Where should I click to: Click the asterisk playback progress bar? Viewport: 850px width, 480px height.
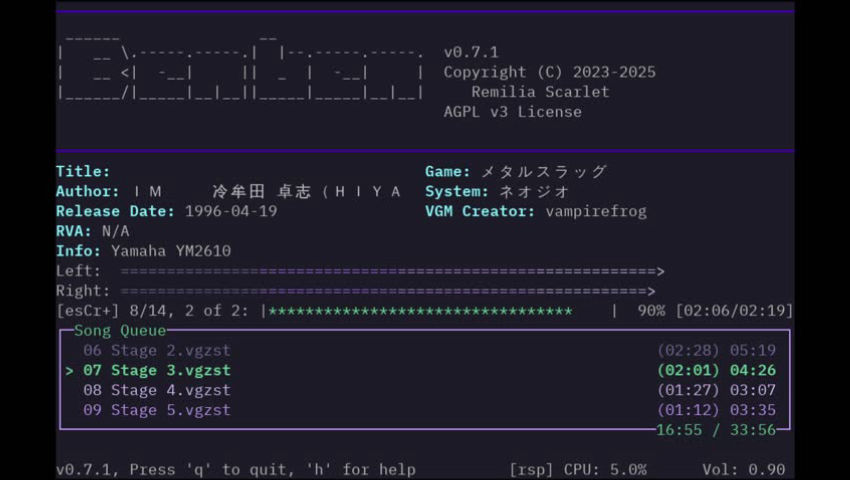coord(420,311)
